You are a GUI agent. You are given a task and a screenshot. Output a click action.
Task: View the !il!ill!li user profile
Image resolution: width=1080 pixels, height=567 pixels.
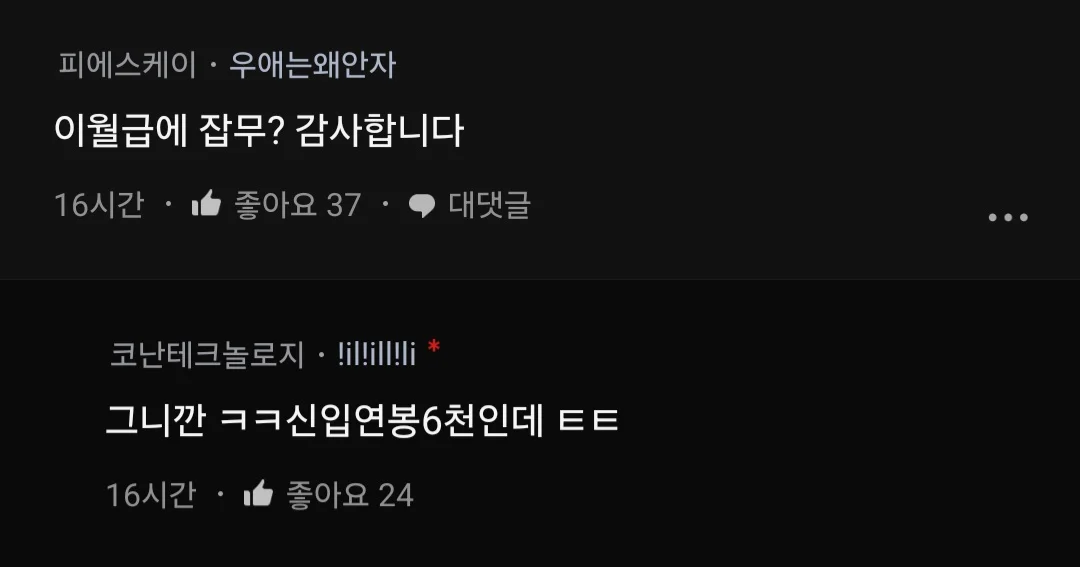(376, 355)
